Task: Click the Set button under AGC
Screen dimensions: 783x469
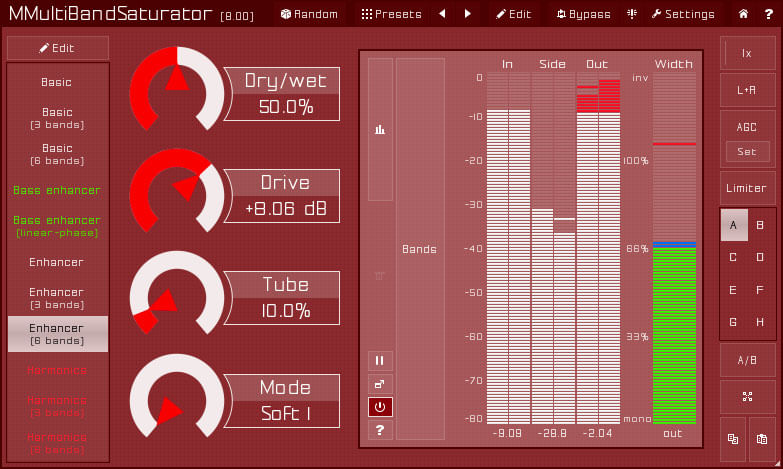Action: 747,151
